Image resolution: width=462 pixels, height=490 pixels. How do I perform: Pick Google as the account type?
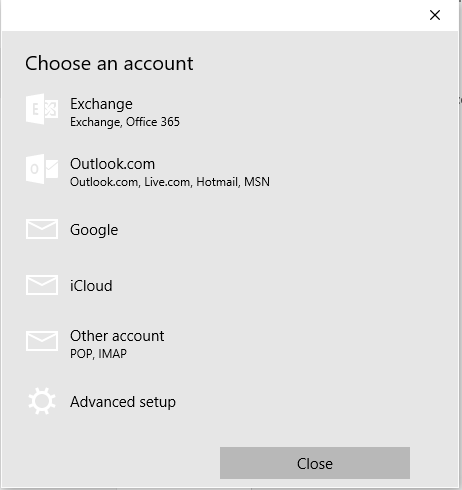coord(94,230)
